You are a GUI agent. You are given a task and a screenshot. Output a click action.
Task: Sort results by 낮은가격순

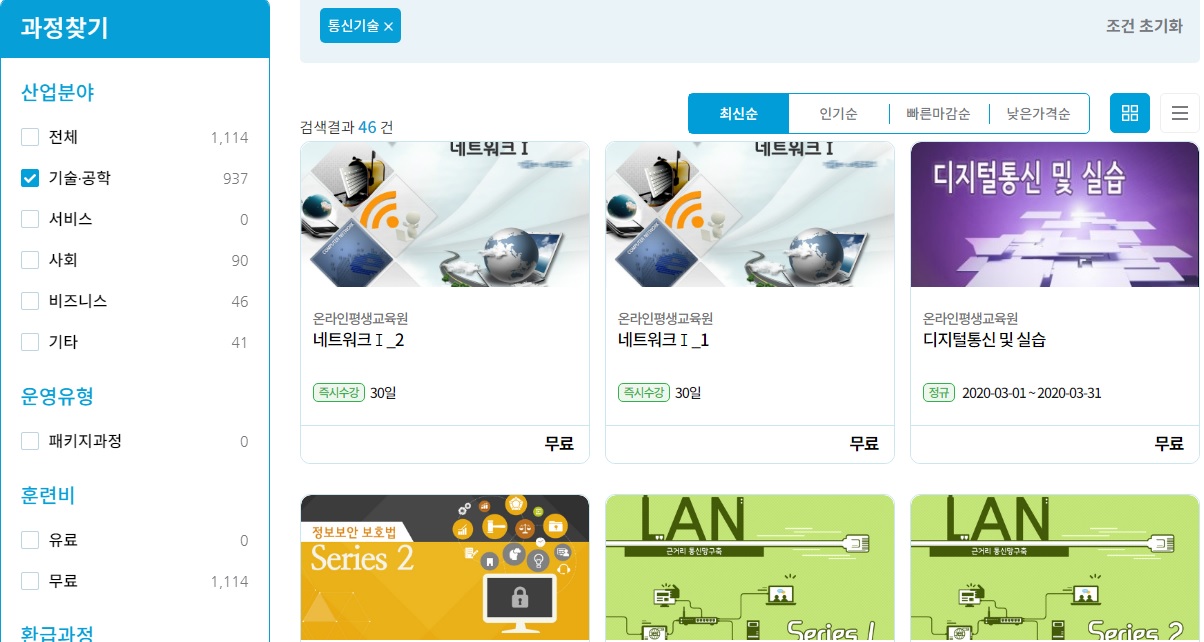1038,114
